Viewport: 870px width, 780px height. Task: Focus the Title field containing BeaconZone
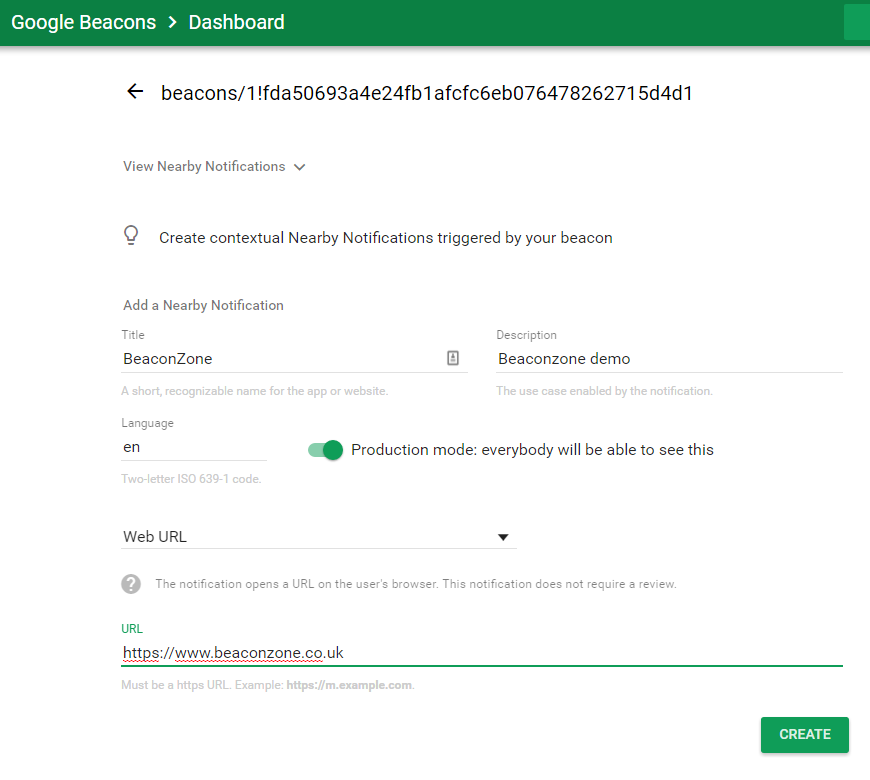click(280, 358)
